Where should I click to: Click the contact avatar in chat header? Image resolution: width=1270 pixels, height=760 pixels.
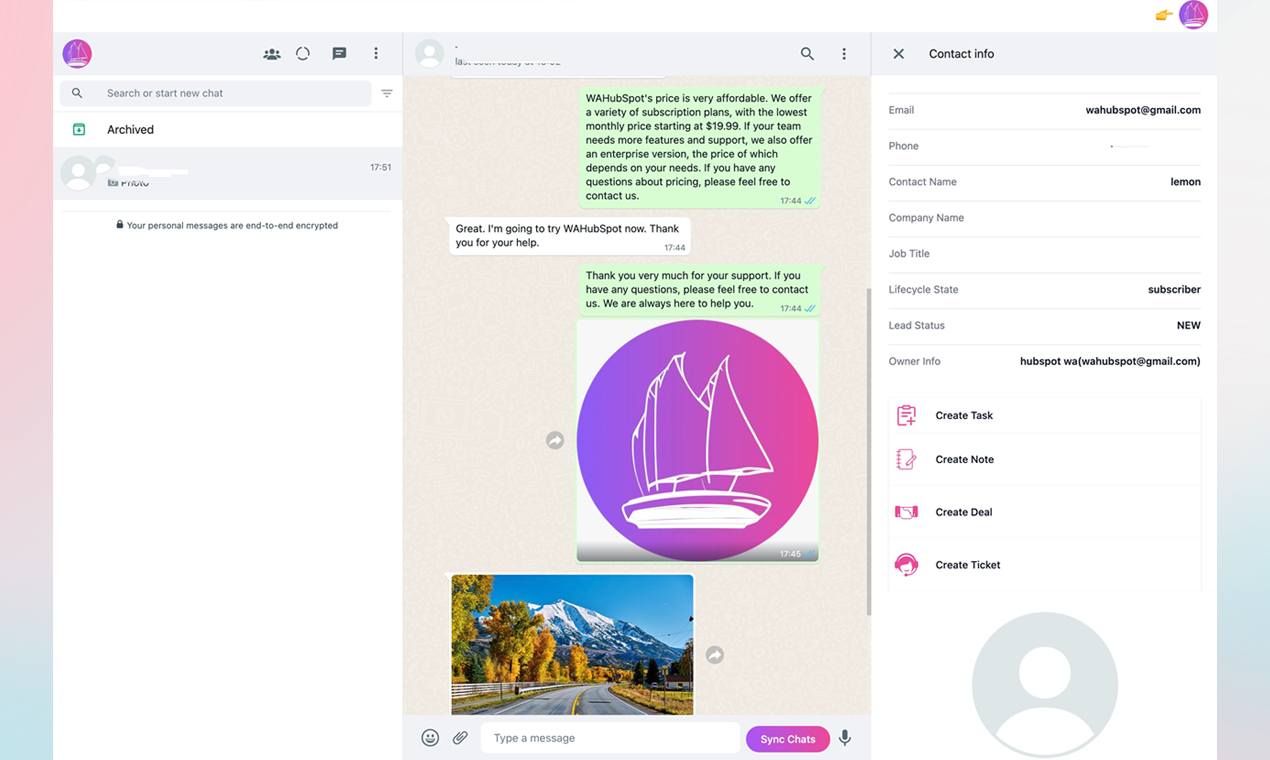pos(429,54)
